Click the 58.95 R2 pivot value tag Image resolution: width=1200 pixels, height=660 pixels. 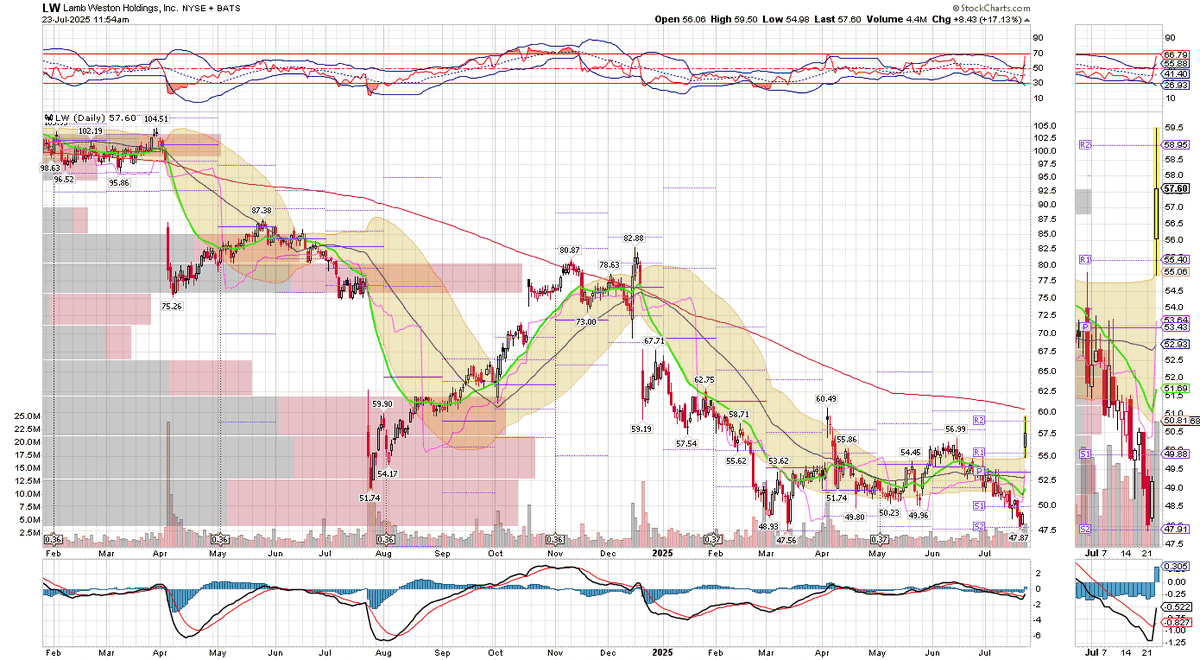(x=1176, y=145)
